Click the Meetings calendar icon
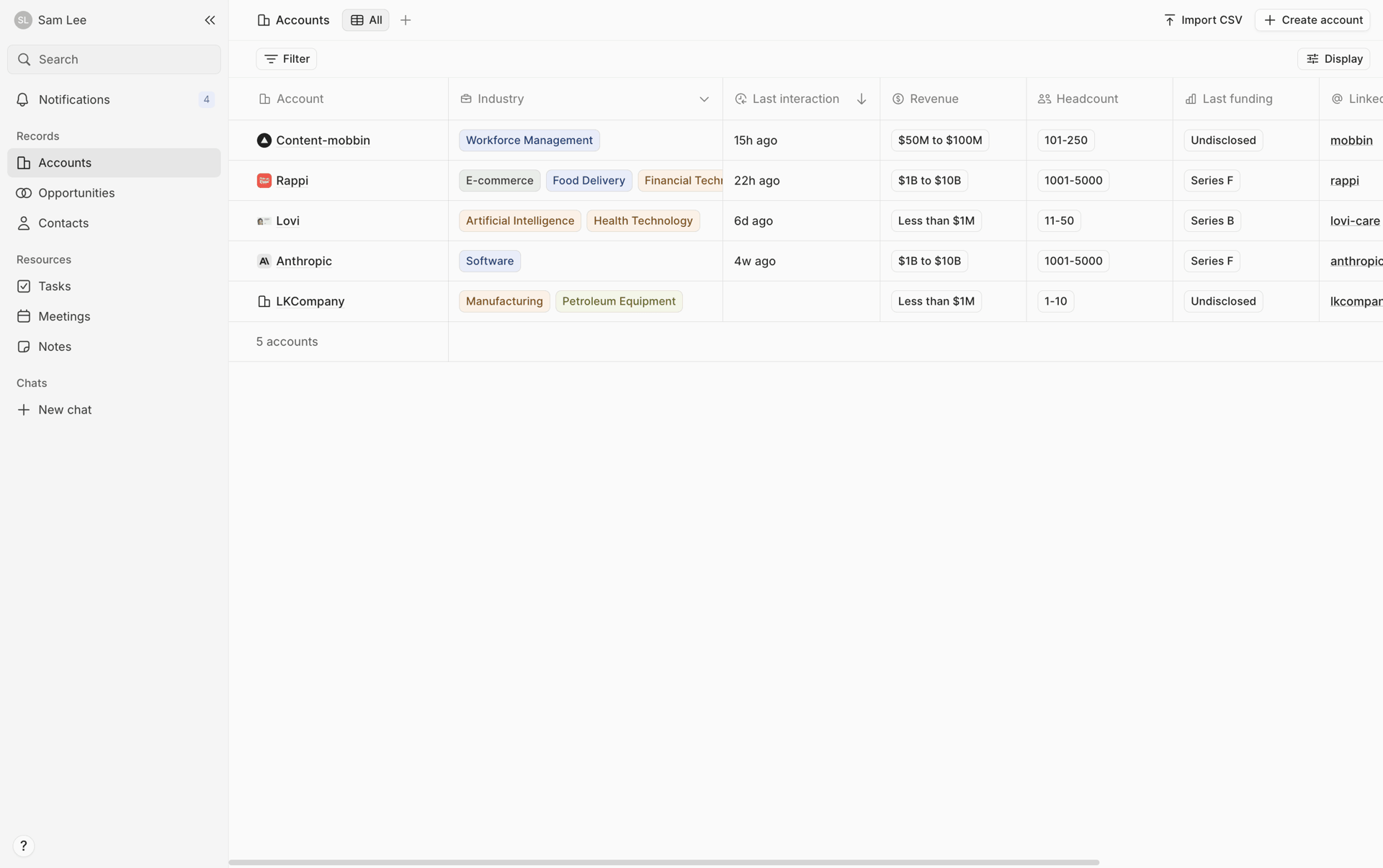Viewport: 1383px width, 868px height. pyautogui.click(x=24, y=317)
